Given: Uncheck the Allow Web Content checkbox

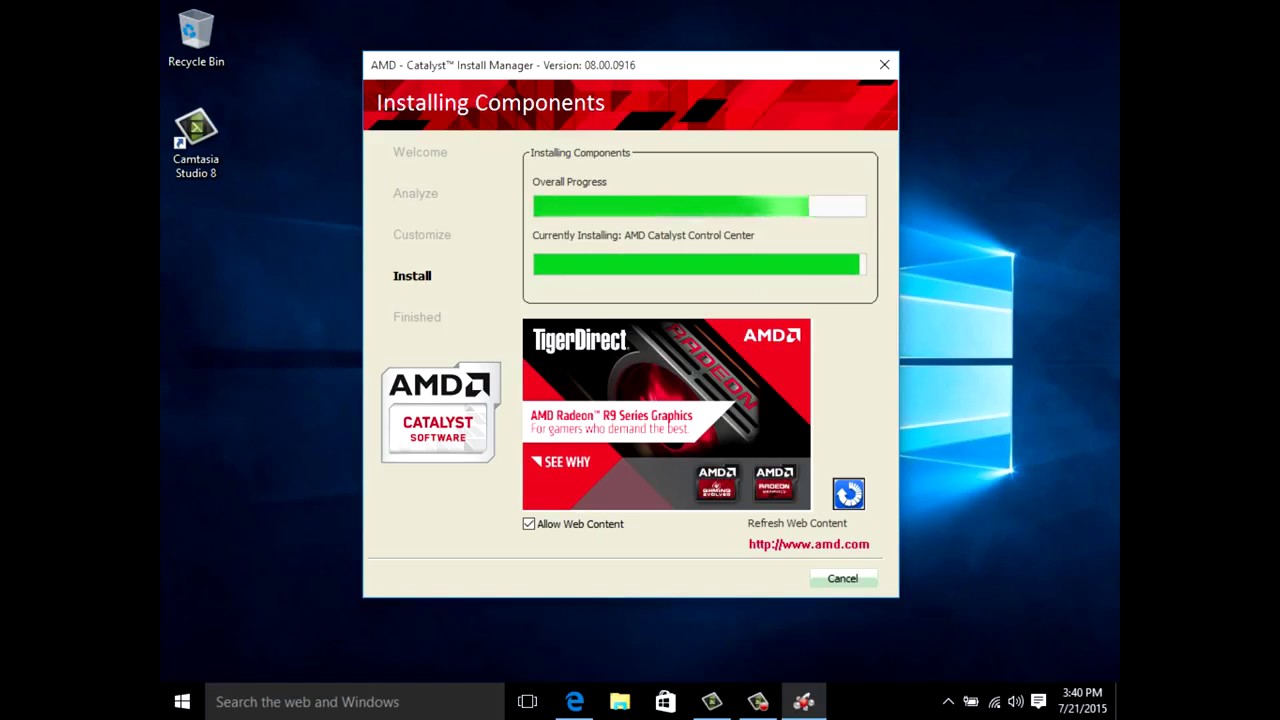Looking at the screenshot, I should point(529,524).
